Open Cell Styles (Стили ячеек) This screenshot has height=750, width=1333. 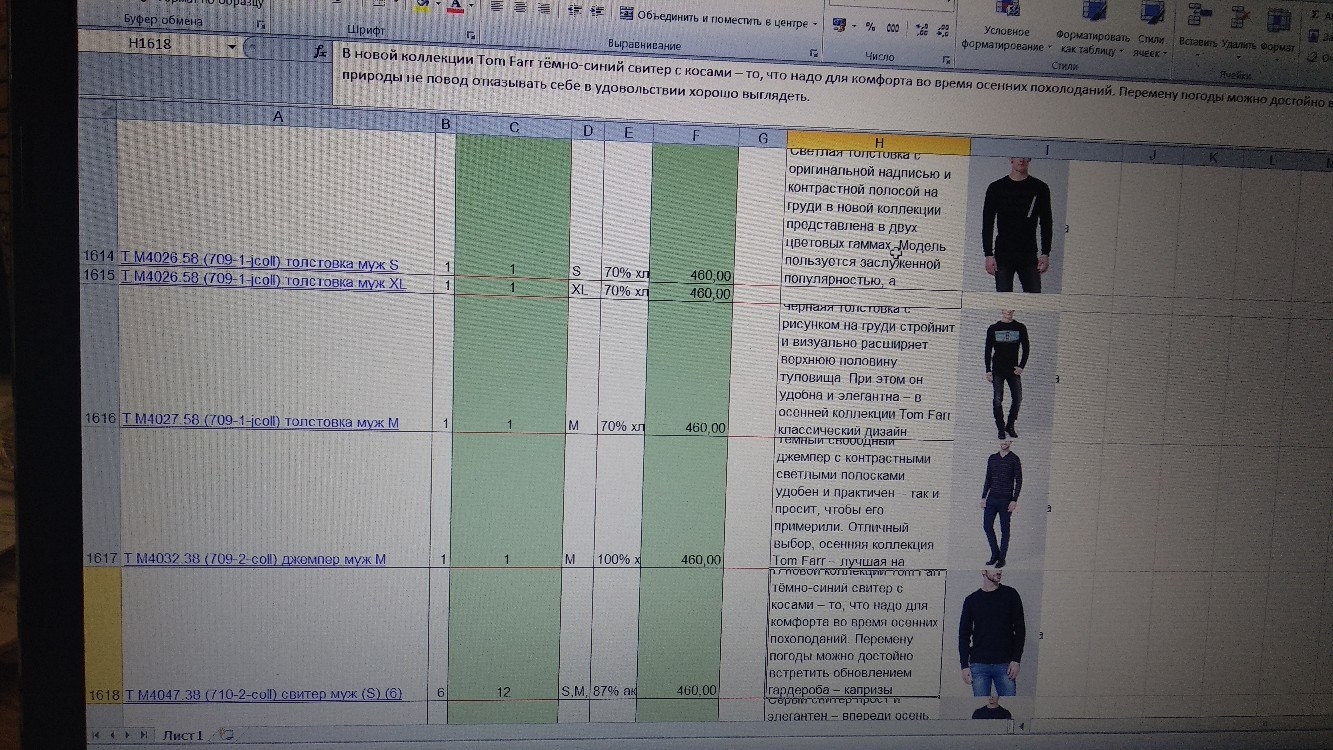point(1149,28)
